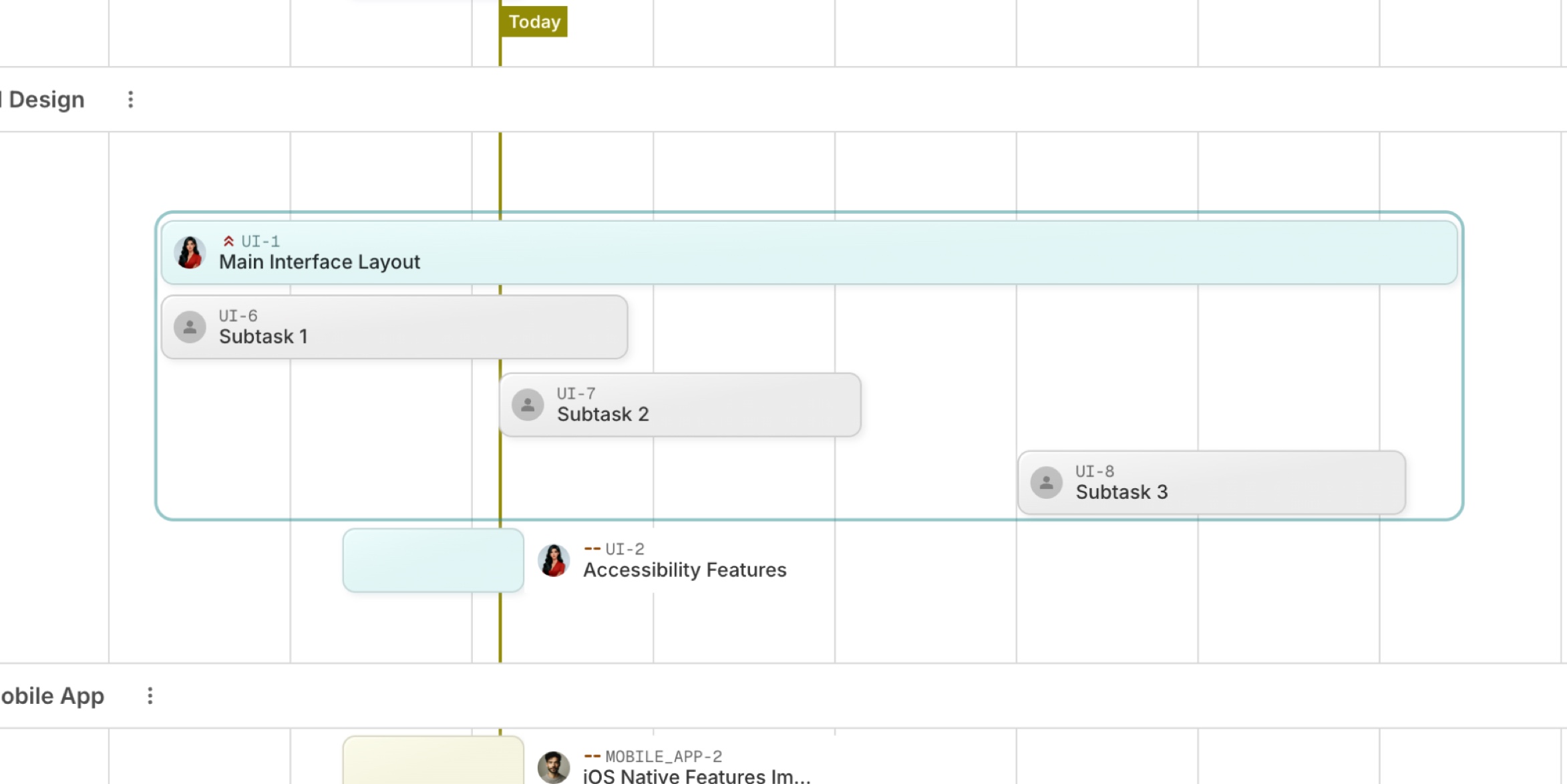The image size is (1567, 784).
Task: Select the assignee avatar on Main Interface Layout
Action: tap(190, 252)
